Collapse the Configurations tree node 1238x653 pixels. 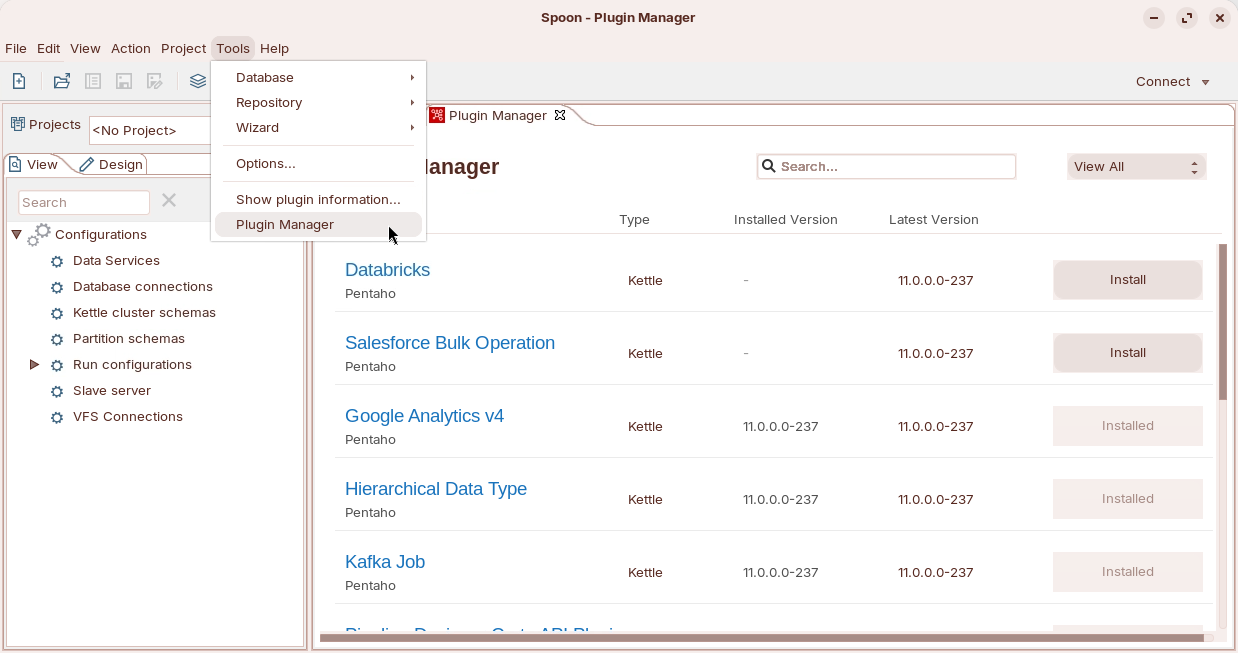(17, 235)
